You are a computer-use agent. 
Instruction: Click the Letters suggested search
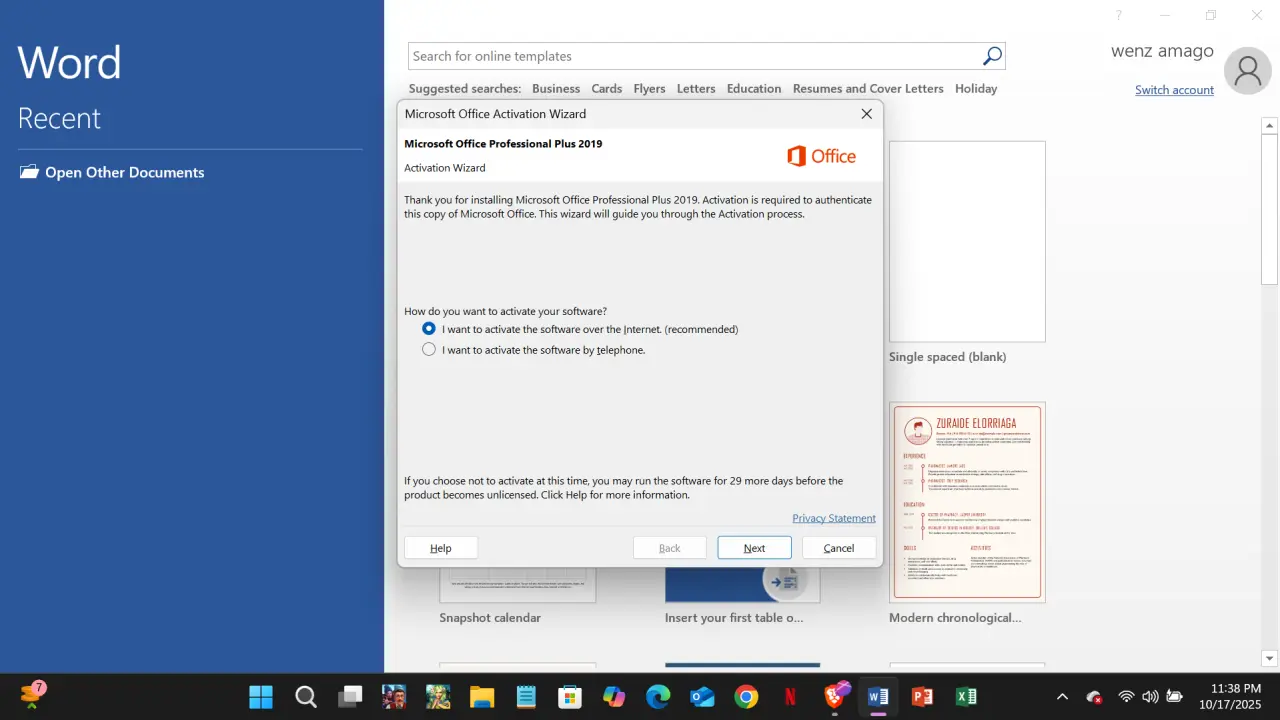(x=696, y=89)
